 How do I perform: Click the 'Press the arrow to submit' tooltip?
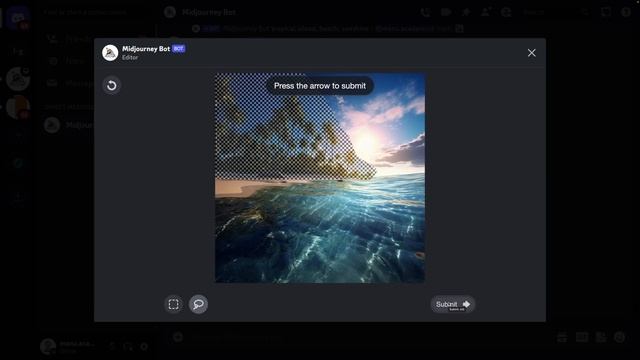[x=320, y=86]
